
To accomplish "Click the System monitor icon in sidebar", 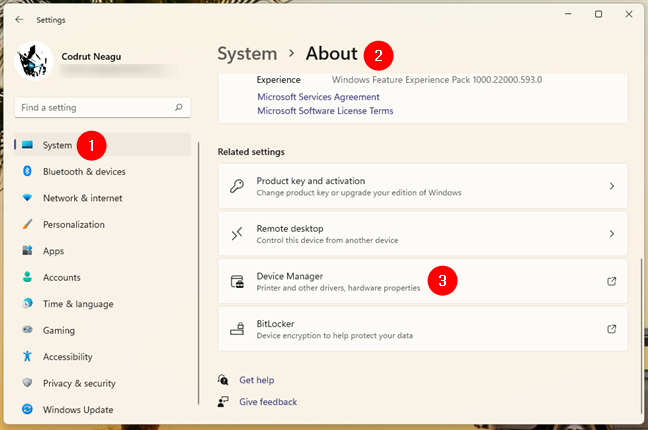I will [x=27, y=144].
